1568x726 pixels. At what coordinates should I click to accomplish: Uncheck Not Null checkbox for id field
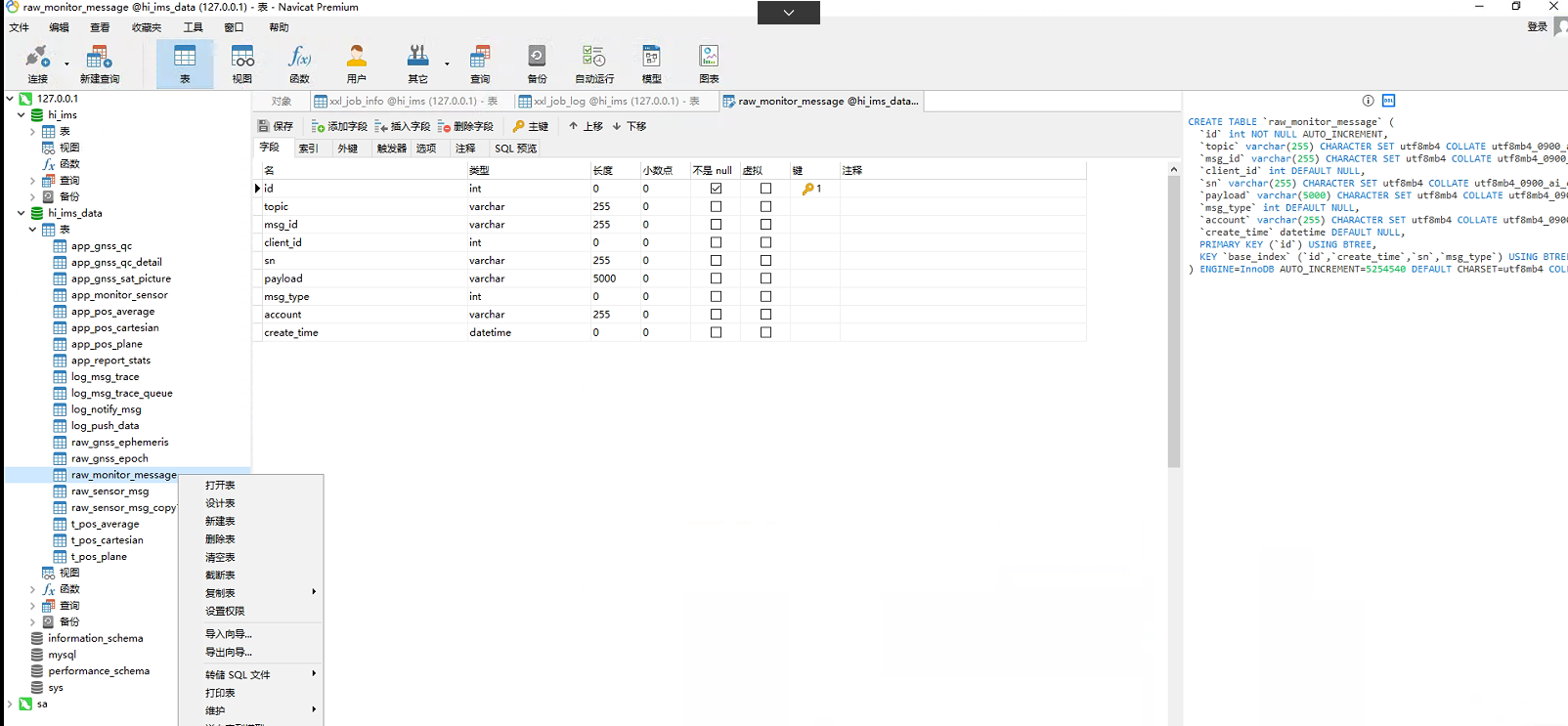pos(716,189)
